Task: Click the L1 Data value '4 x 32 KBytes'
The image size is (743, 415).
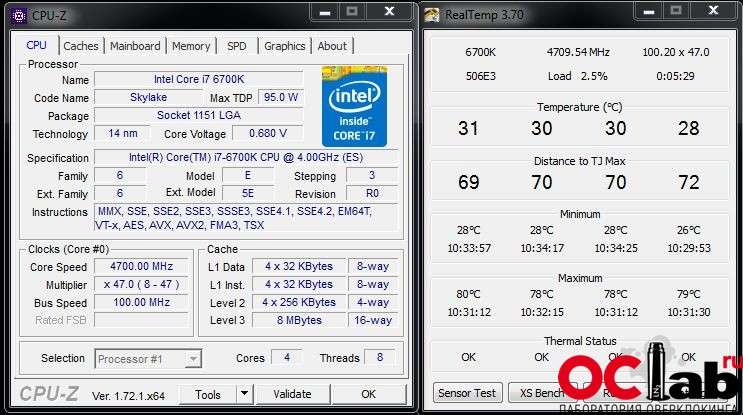Action: [299, 266]
